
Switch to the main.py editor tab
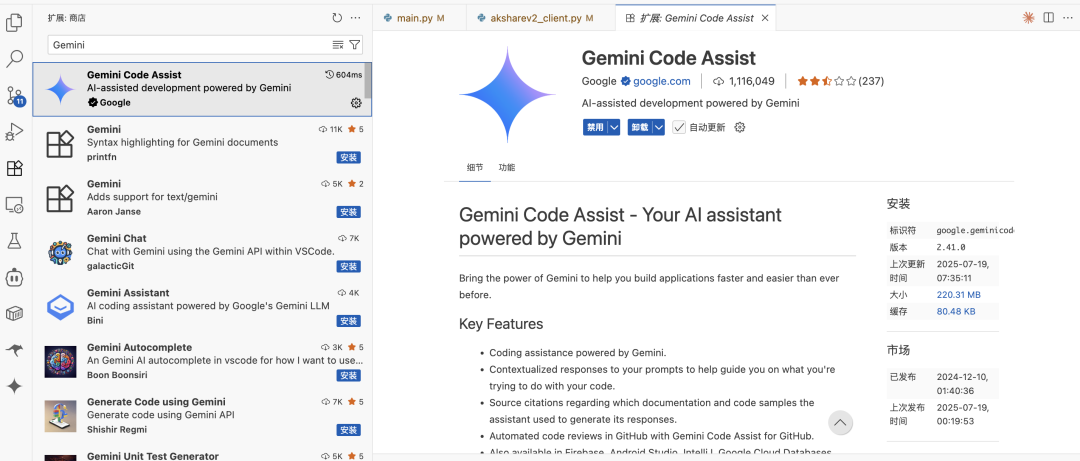tap(414, 18)
